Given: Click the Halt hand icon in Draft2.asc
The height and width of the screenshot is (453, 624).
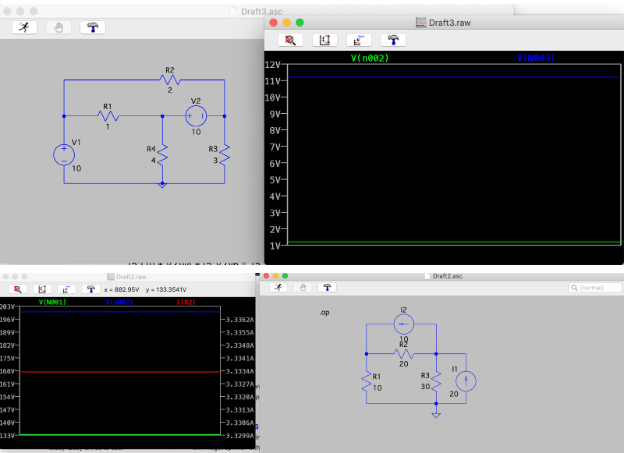Looking at the screenshot, I should 303,287.
